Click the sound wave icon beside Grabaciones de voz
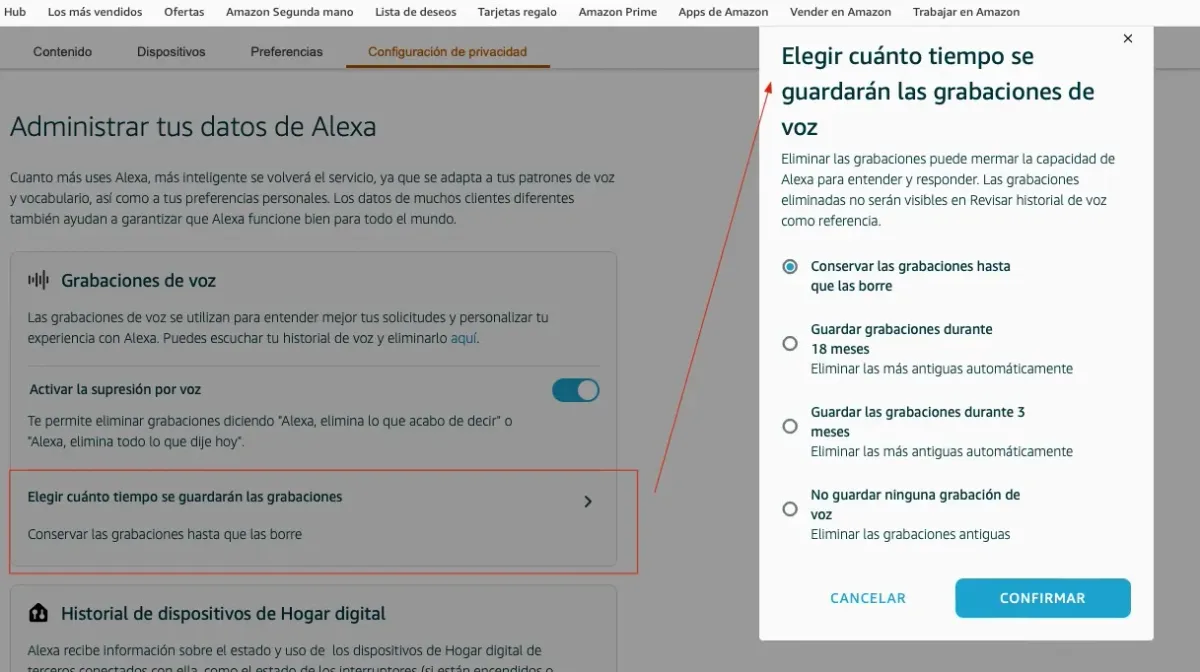The width and height of the screenshot is (1200, 672). click(38, 280)
